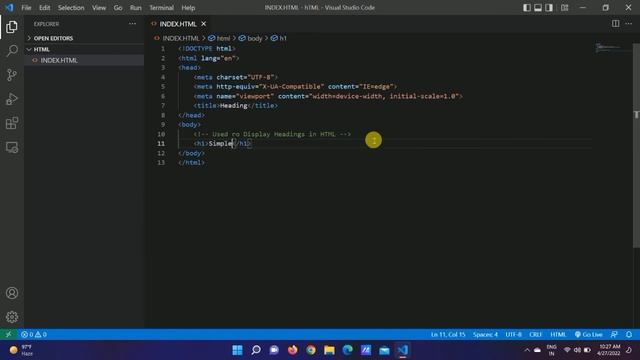This screenshot has height=360, width=640.
Task: Close the INDEX.HTML editor tab
Action: coord(204,24)
